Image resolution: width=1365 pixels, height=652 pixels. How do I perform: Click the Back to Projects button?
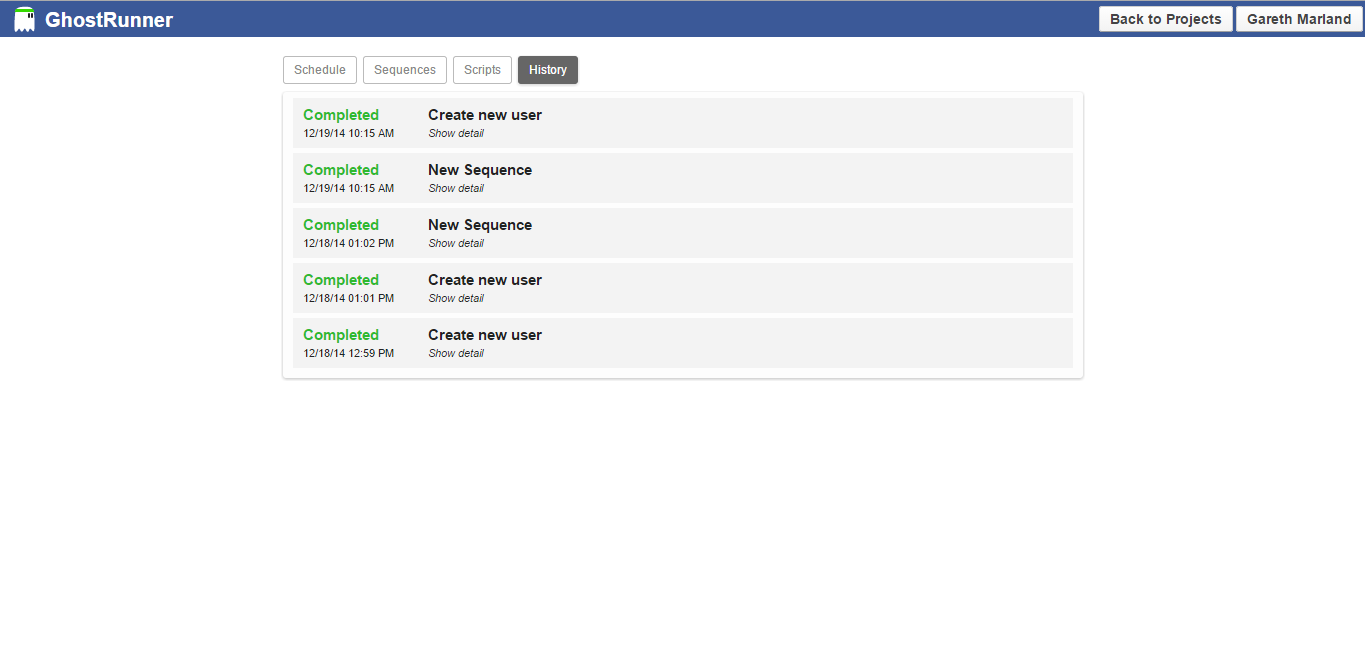[x=1164, y=18]
